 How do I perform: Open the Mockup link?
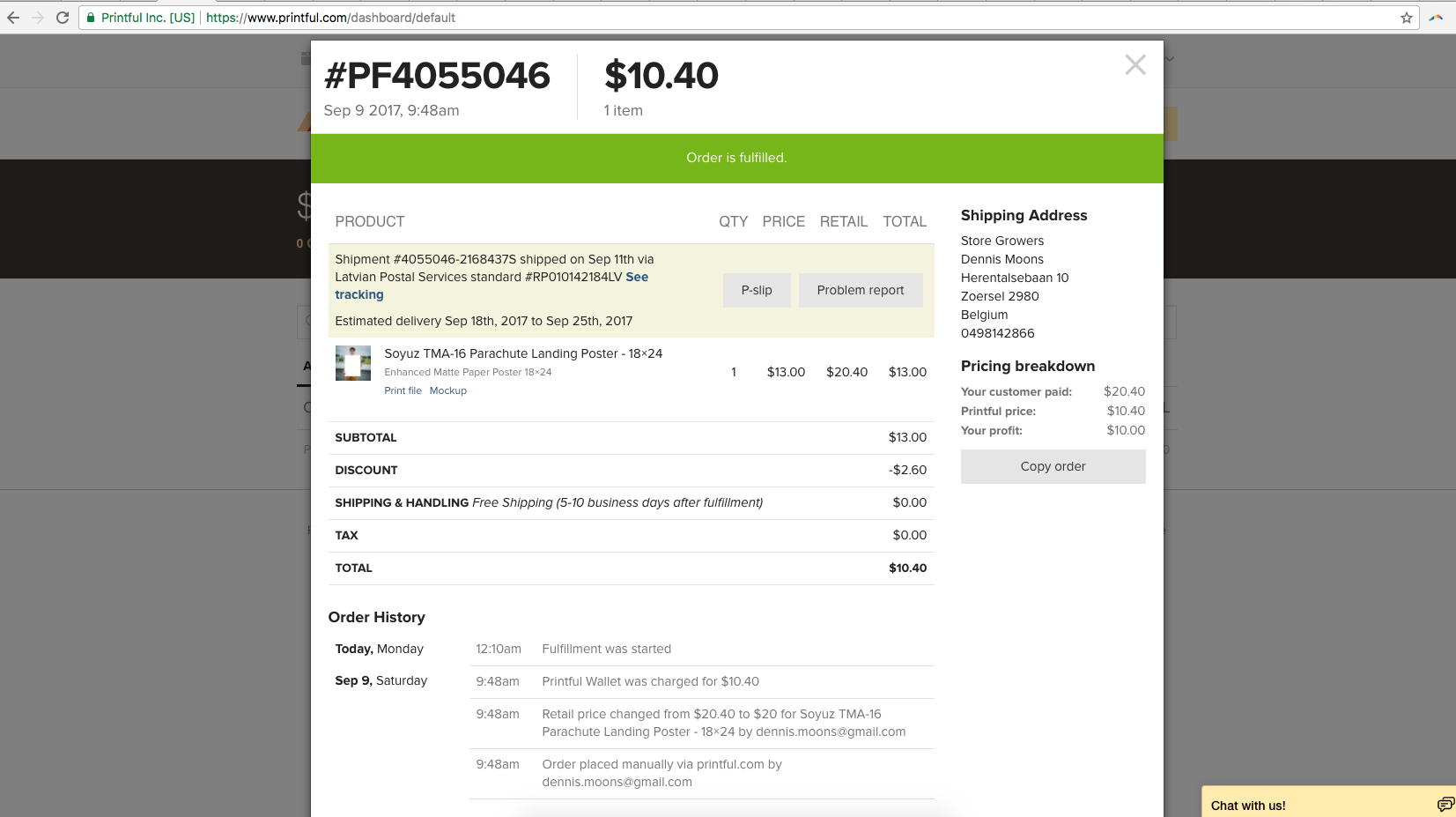click(448, 390)
